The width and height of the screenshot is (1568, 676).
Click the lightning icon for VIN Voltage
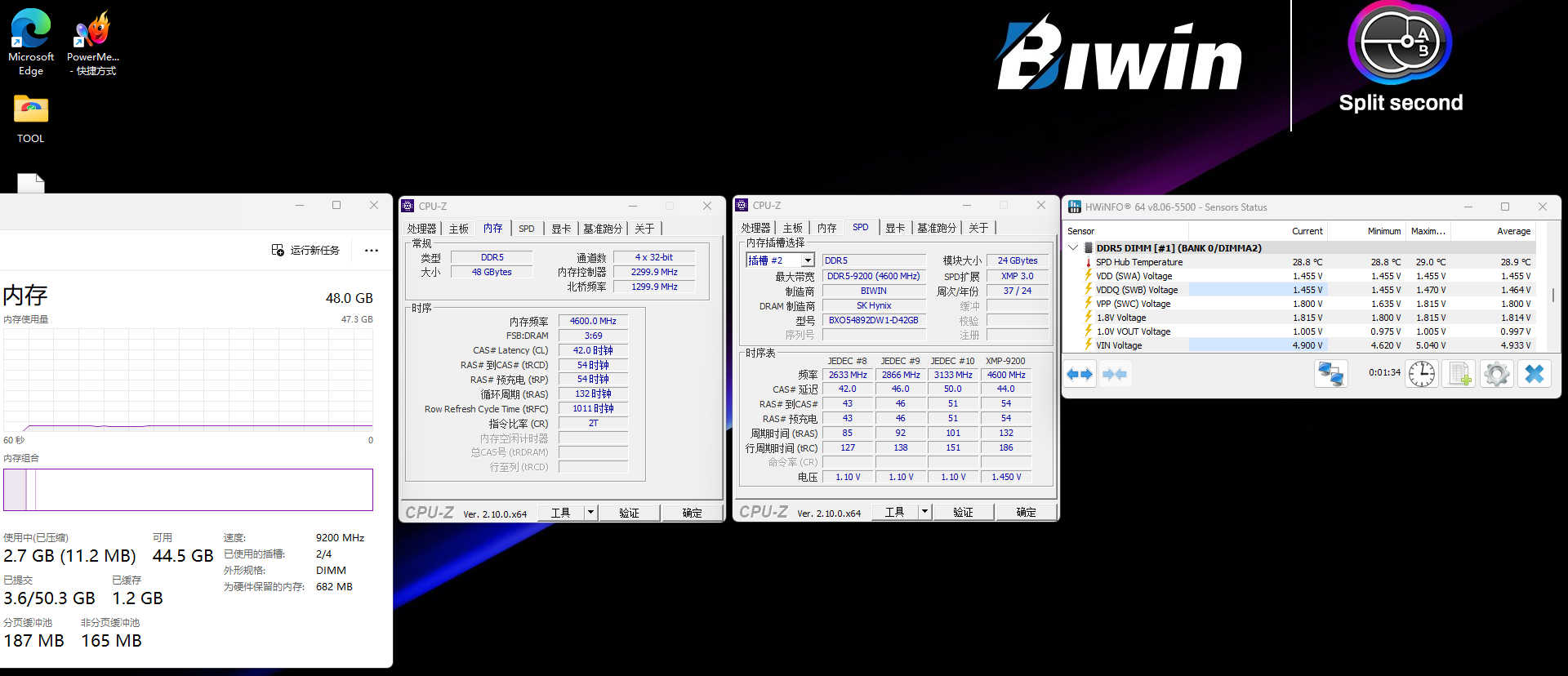pos(1089,345)
